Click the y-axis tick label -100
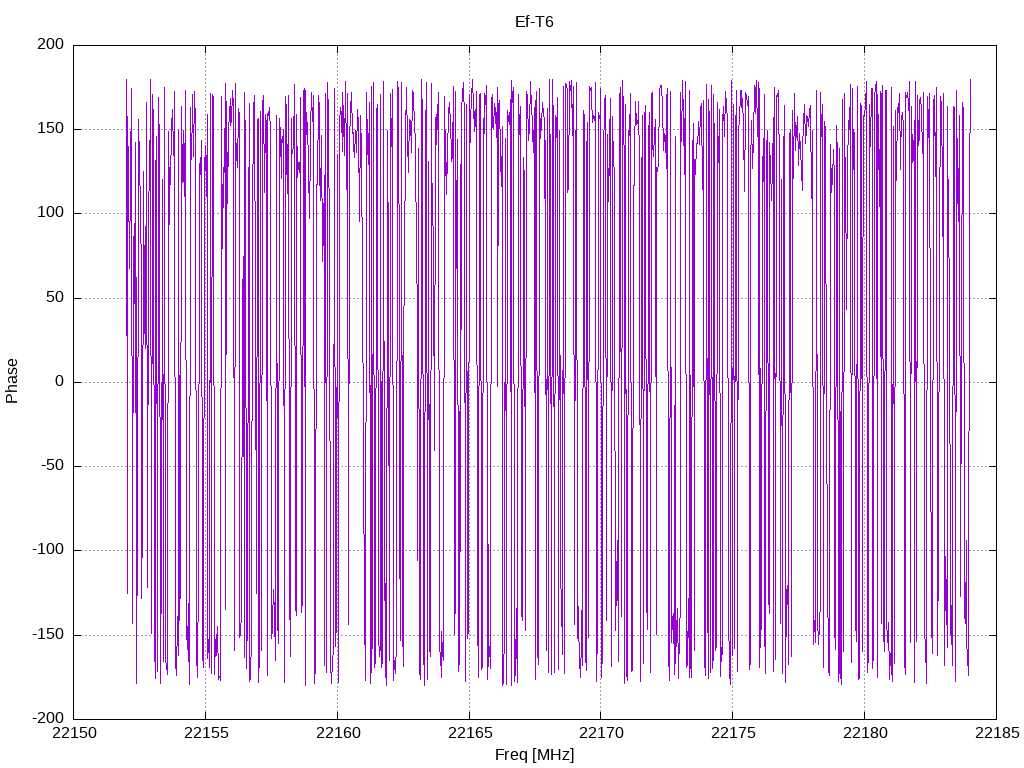 click(x=48, y=550)
